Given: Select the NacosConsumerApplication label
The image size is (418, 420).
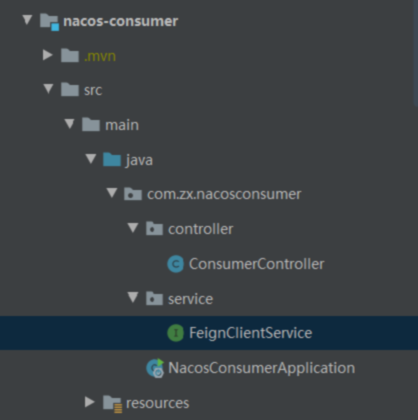Looking at the screenshot, I should [262, 368].
